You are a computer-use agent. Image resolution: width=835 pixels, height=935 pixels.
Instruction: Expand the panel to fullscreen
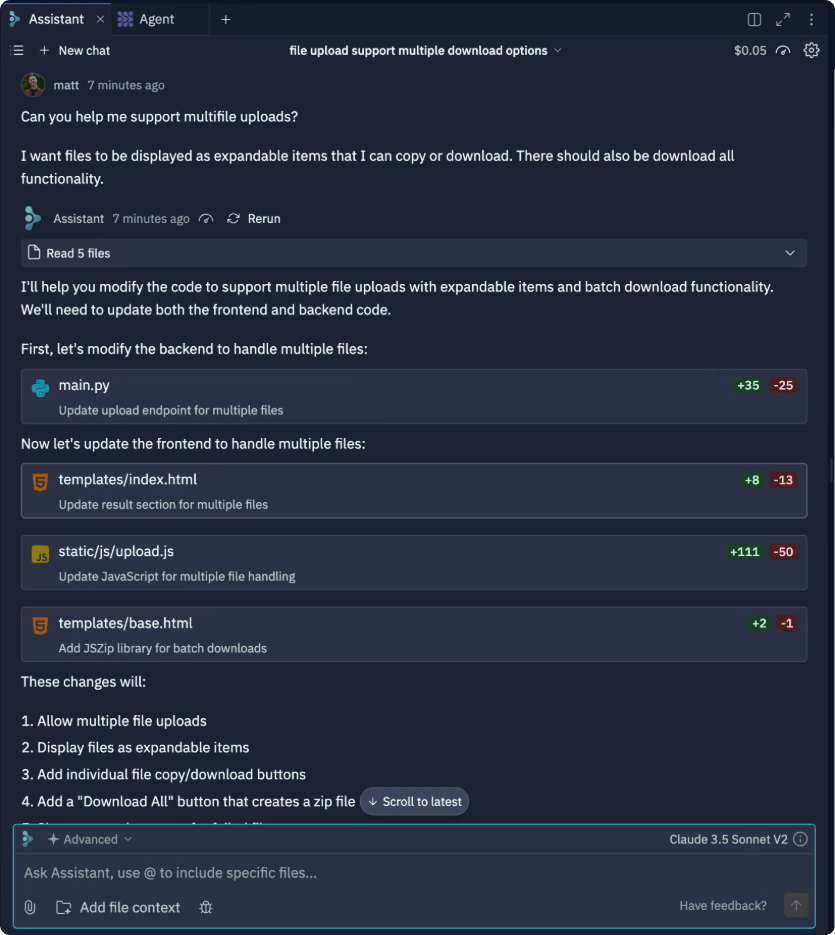pos(783,19)
